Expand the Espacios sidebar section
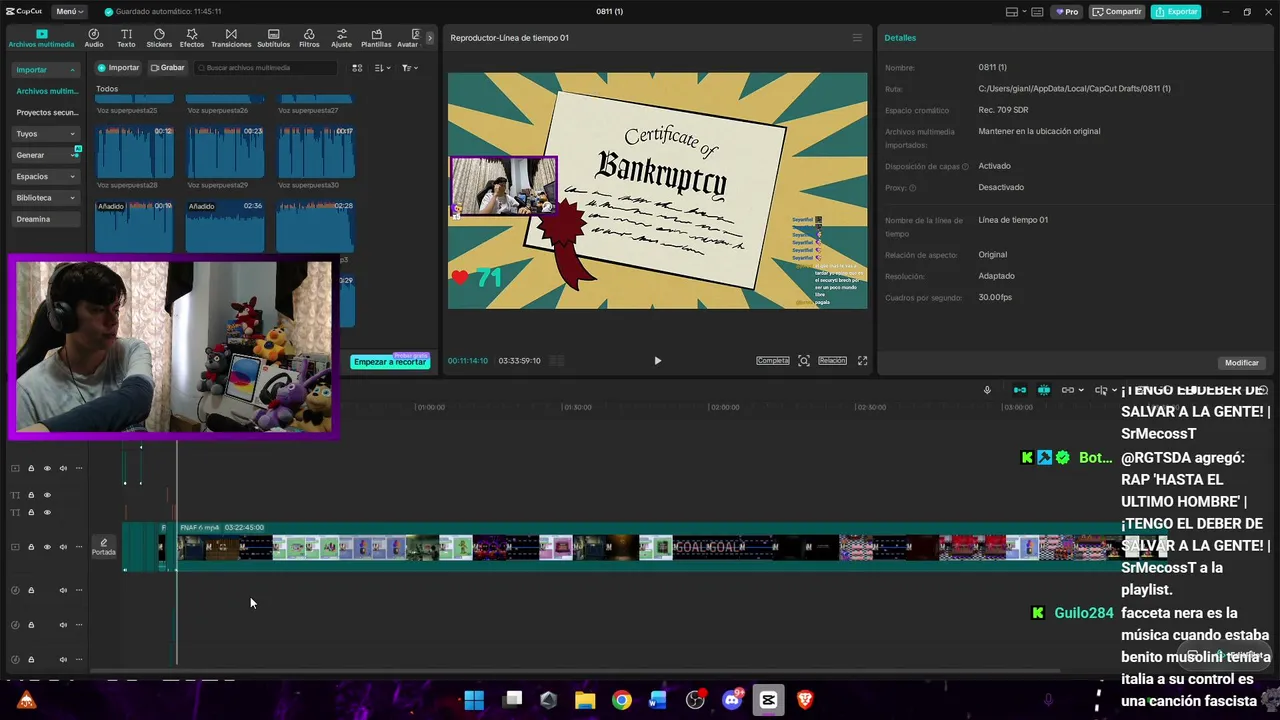 click(x=46, y=177)
